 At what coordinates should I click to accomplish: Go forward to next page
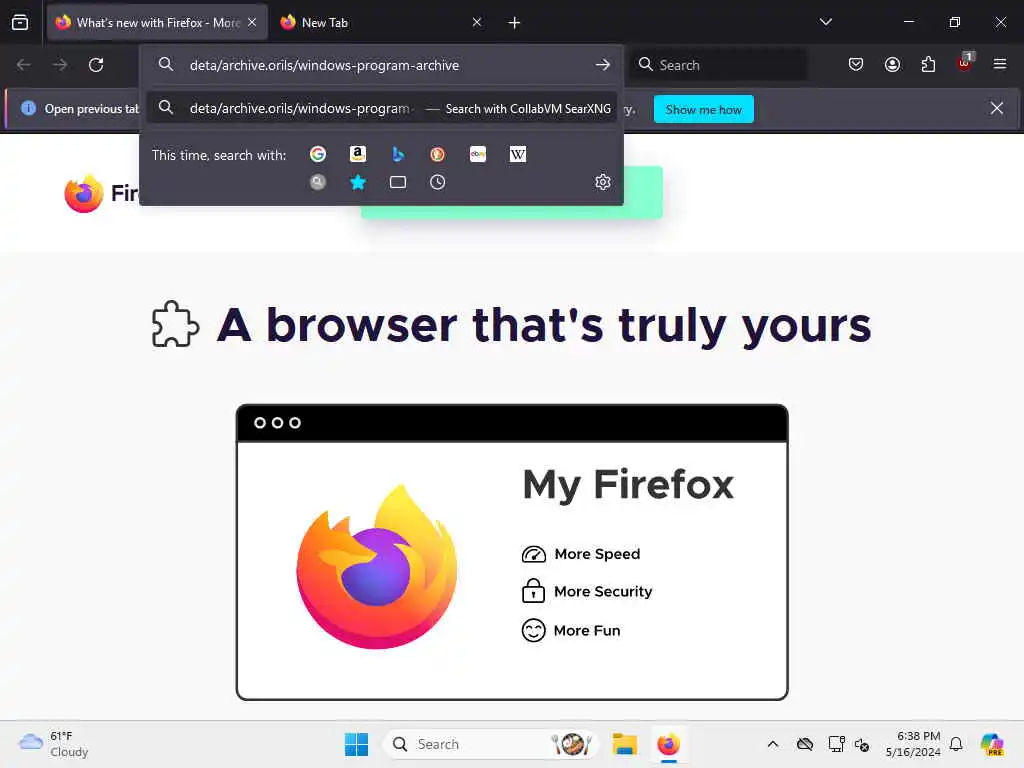(59, 65)
